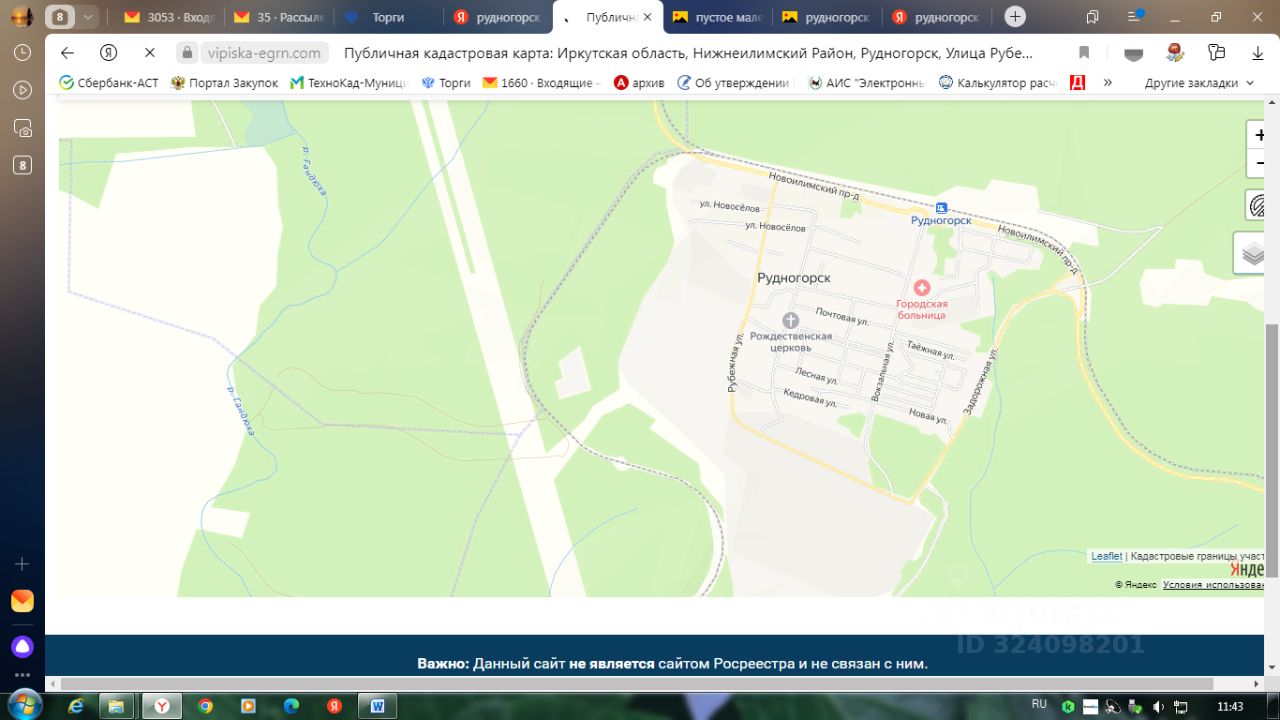Image resolution: width=1280 pixels, height=720 pixels.
Task: Zoom out on the cadastral map
Action: tap(1258, 163)
